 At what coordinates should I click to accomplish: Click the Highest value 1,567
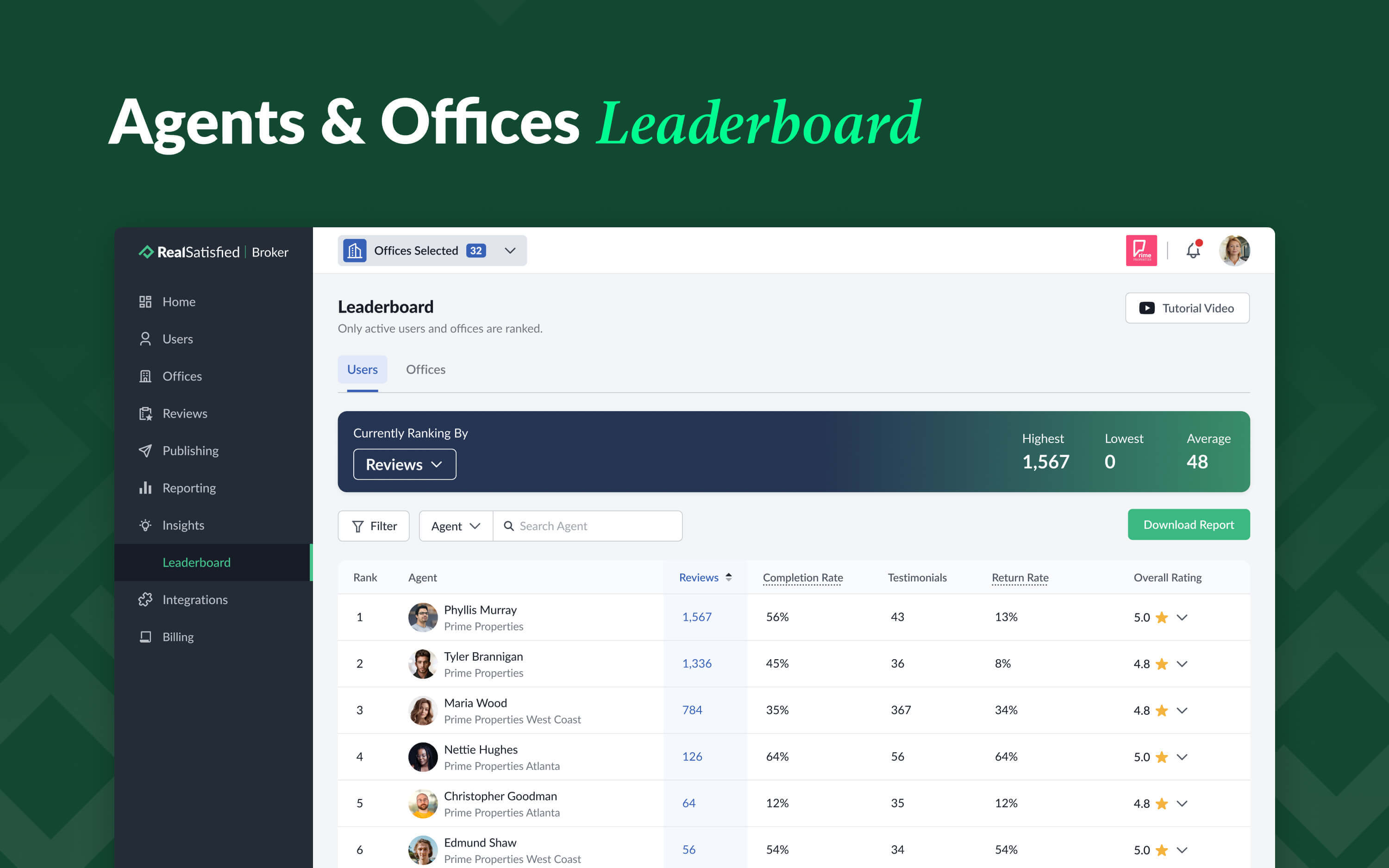[1046, 462]
